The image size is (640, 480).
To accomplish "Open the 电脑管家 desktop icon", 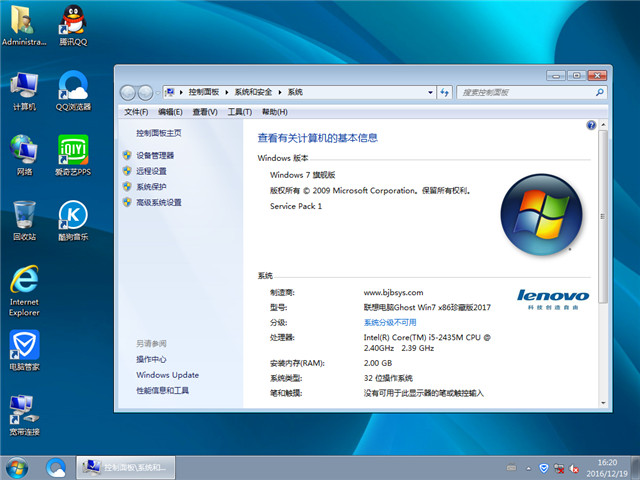I will (24, 350).
